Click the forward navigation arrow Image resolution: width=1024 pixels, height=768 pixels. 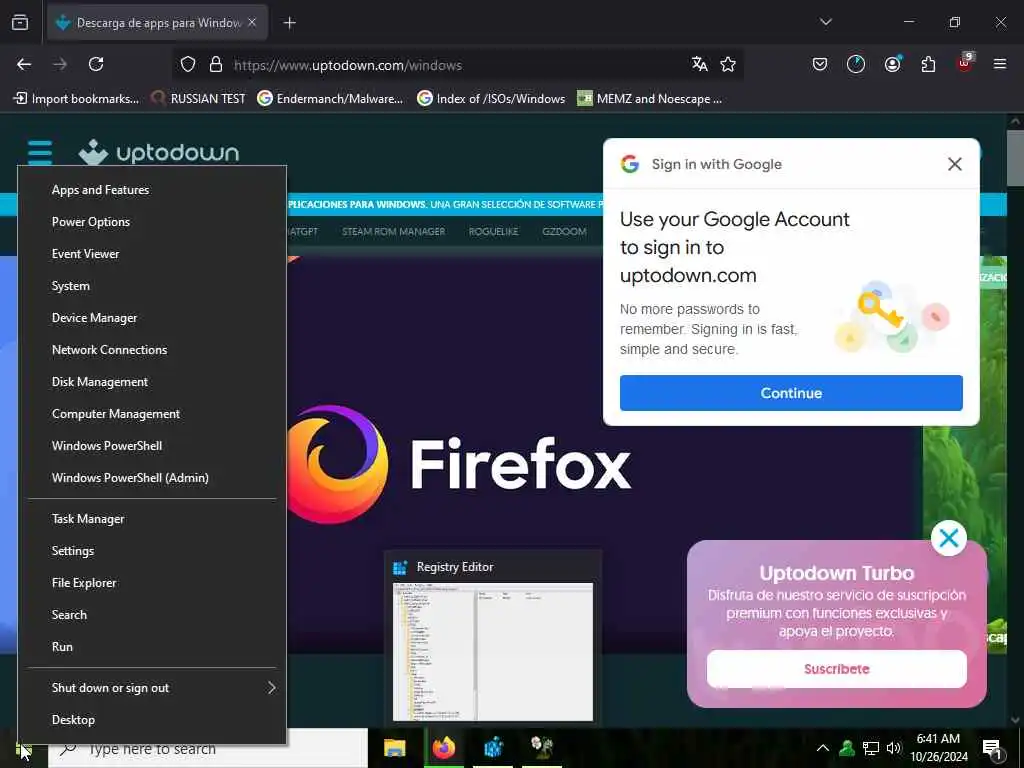(60, 64)
